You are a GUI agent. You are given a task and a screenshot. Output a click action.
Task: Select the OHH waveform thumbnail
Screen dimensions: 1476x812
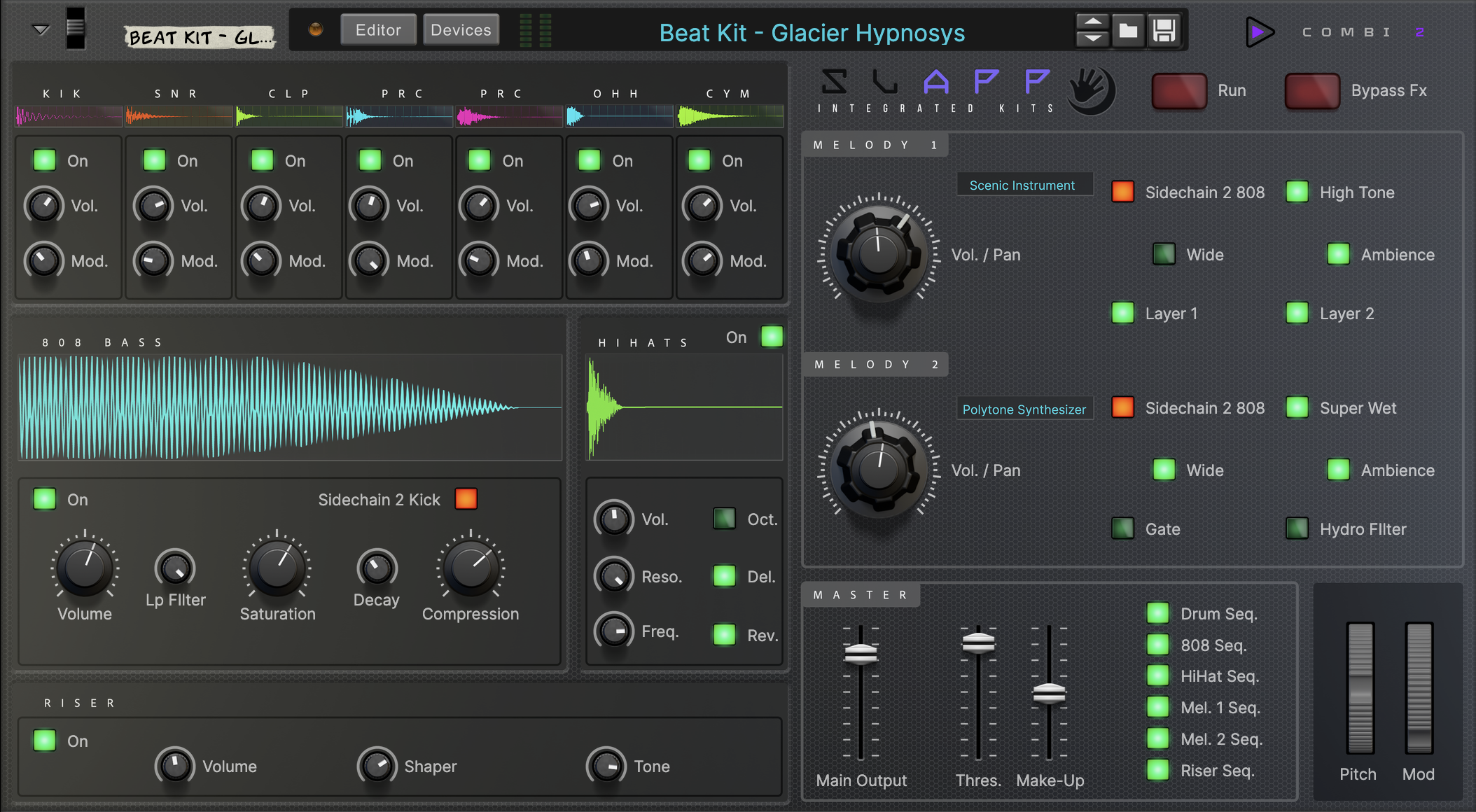pyautogui.click(x=620, y=116)
